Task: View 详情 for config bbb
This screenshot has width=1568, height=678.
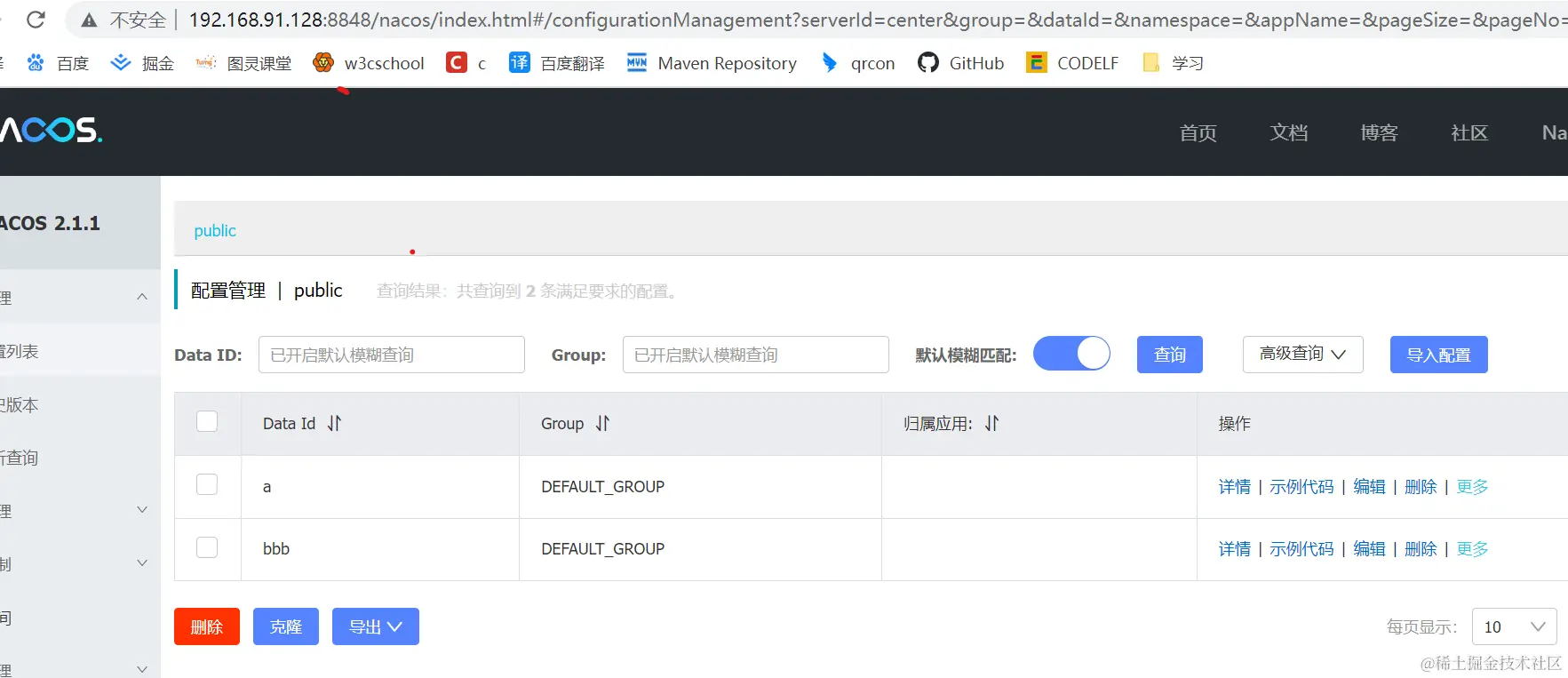Action: tap(1234, 549)
